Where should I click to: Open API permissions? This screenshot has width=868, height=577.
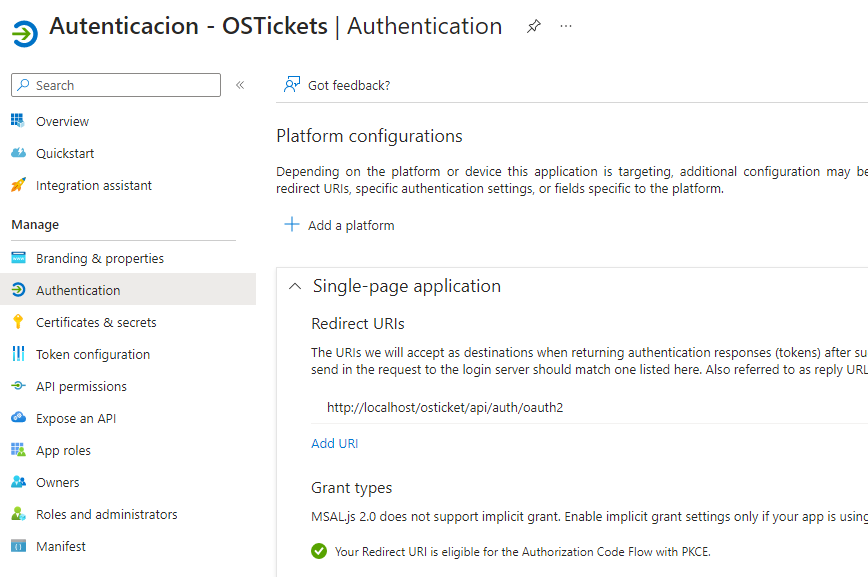click(x=81, y=387)
